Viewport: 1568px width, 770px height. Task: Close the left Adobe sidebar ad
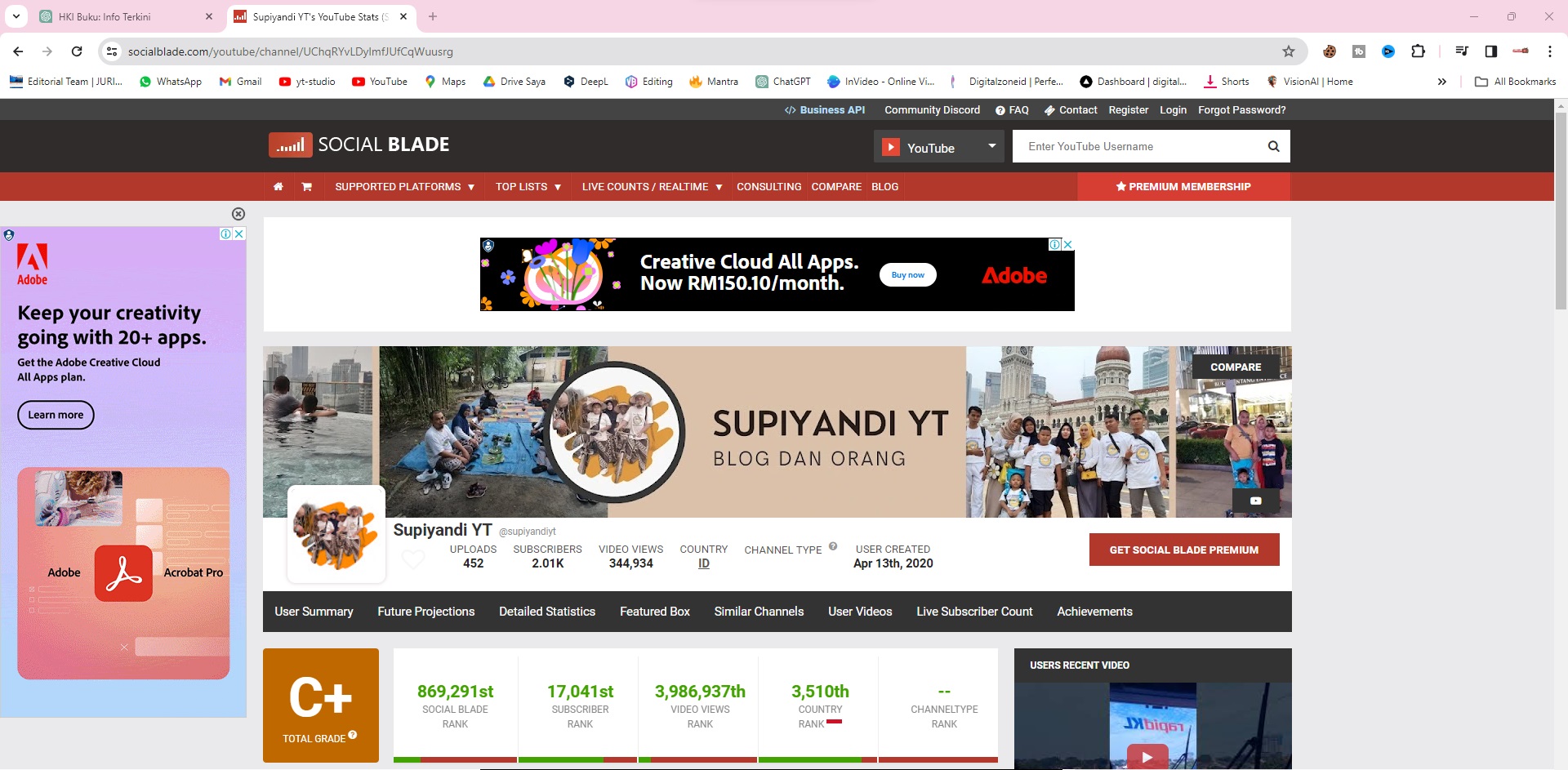point(238,214)
